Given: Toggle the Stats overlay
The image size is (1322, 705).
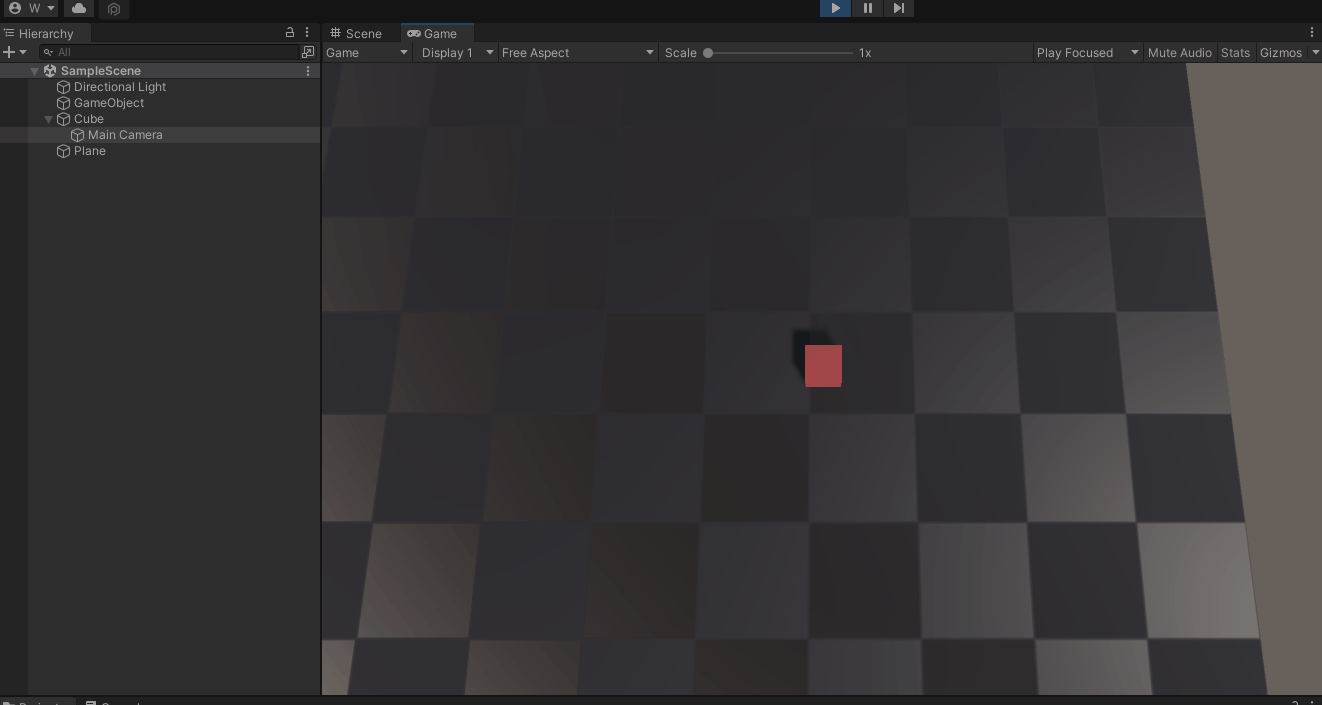Looking at the screenshot, I should (1235, 52).
